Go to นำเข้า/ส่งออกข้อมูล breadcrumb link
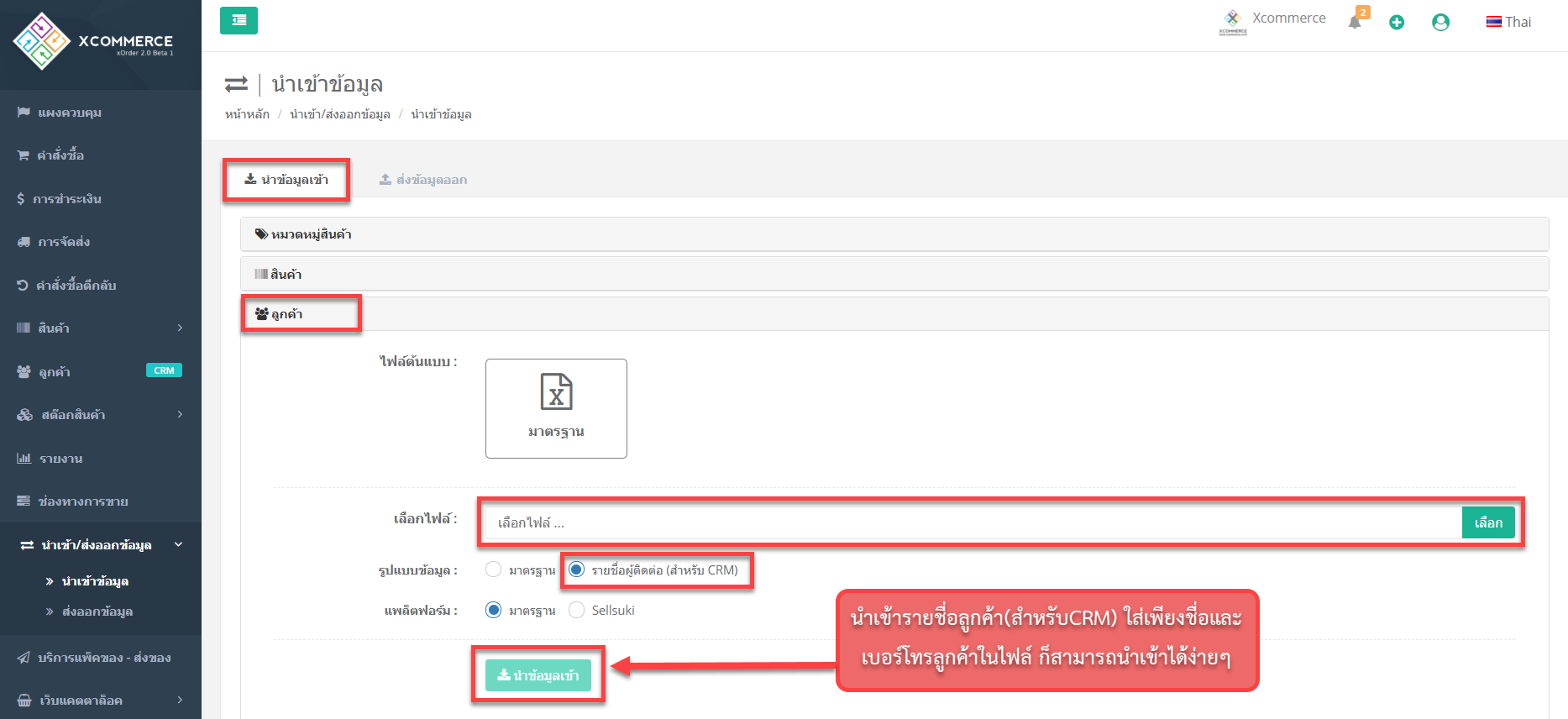Screen dimensions: 1568x719 (x=340, y=114)
